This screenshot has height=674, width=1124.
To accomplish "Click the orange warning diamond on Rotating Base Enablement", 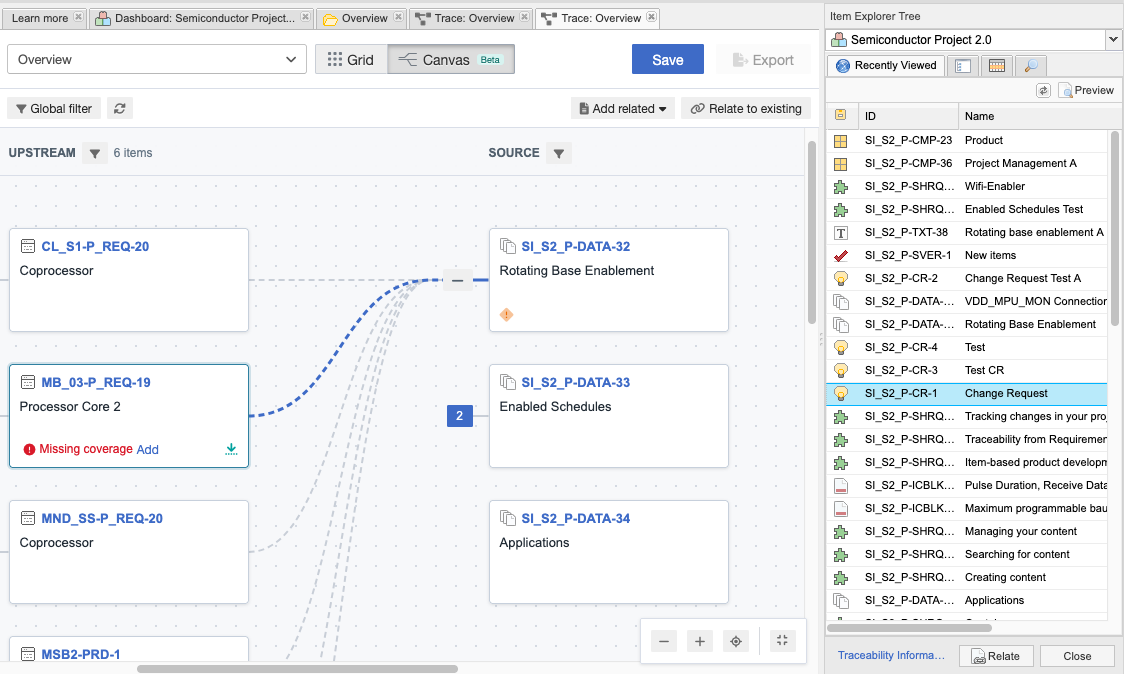I will 506,314.
